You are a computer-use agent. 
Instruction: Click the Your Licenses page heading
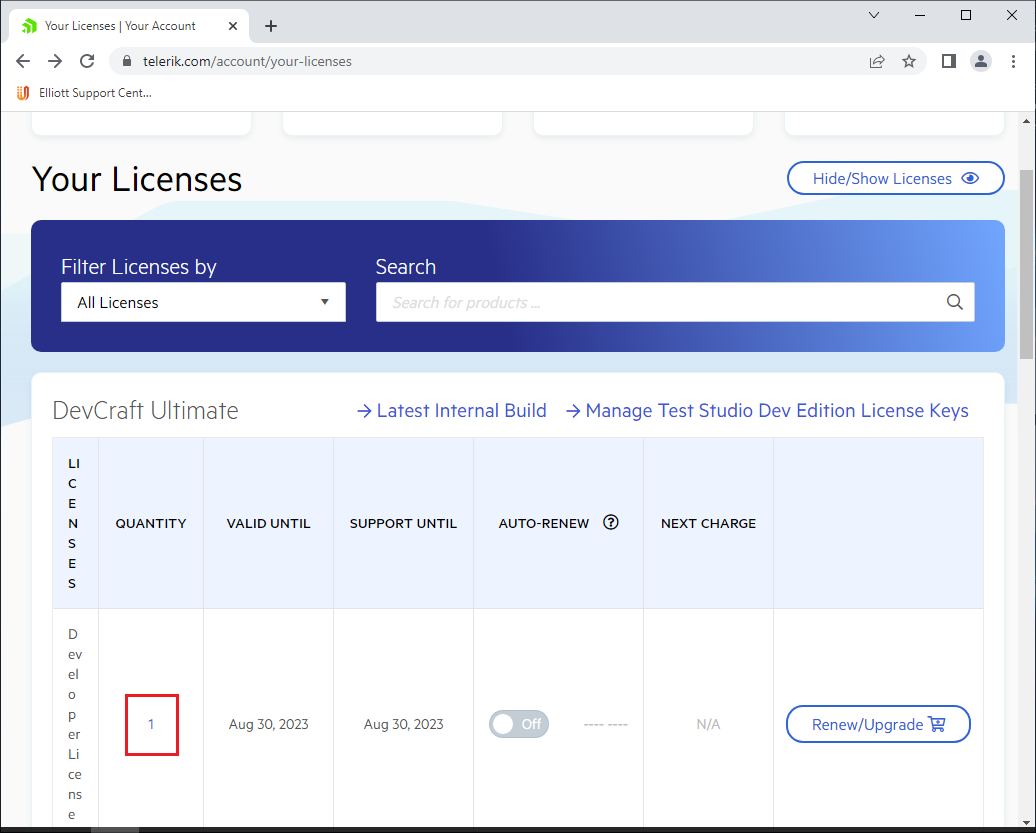click(137, 180)
